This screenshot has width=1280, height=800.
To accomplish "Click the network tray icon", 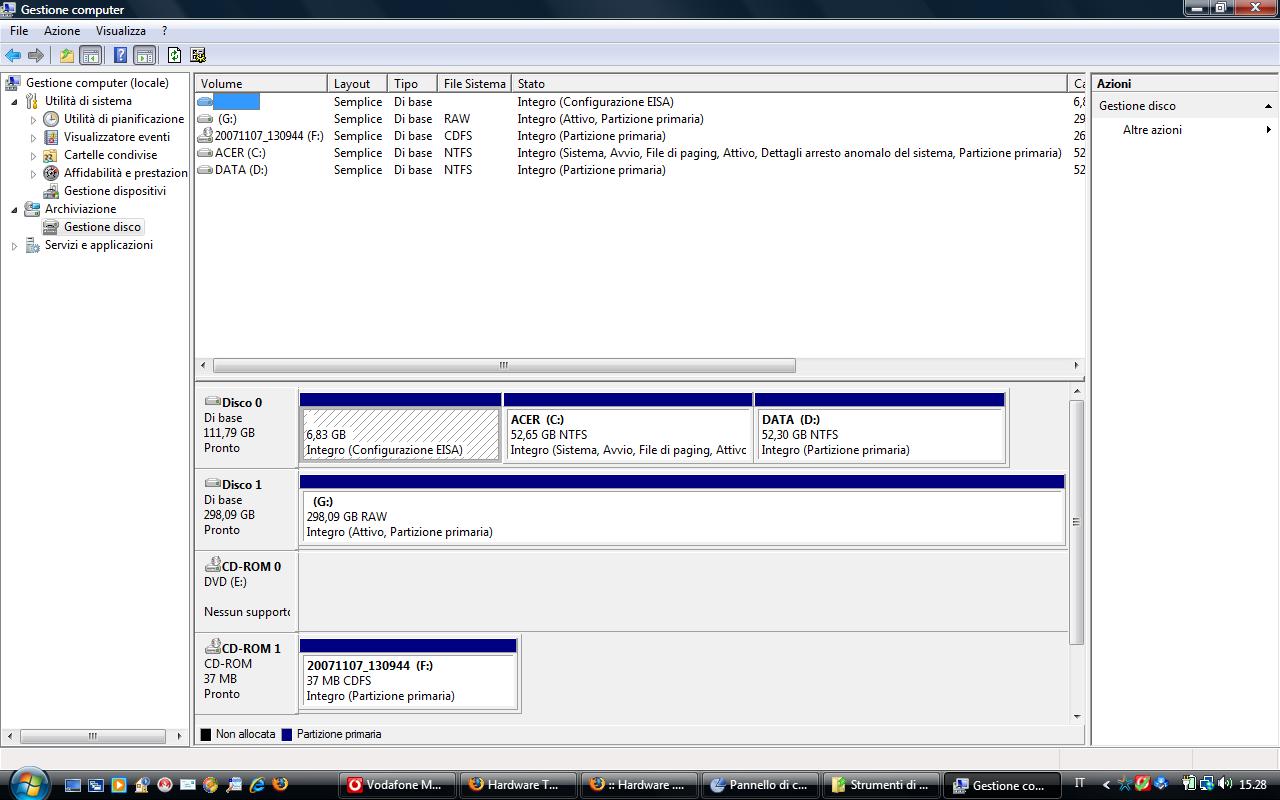I will click(x=1207, y=785).
